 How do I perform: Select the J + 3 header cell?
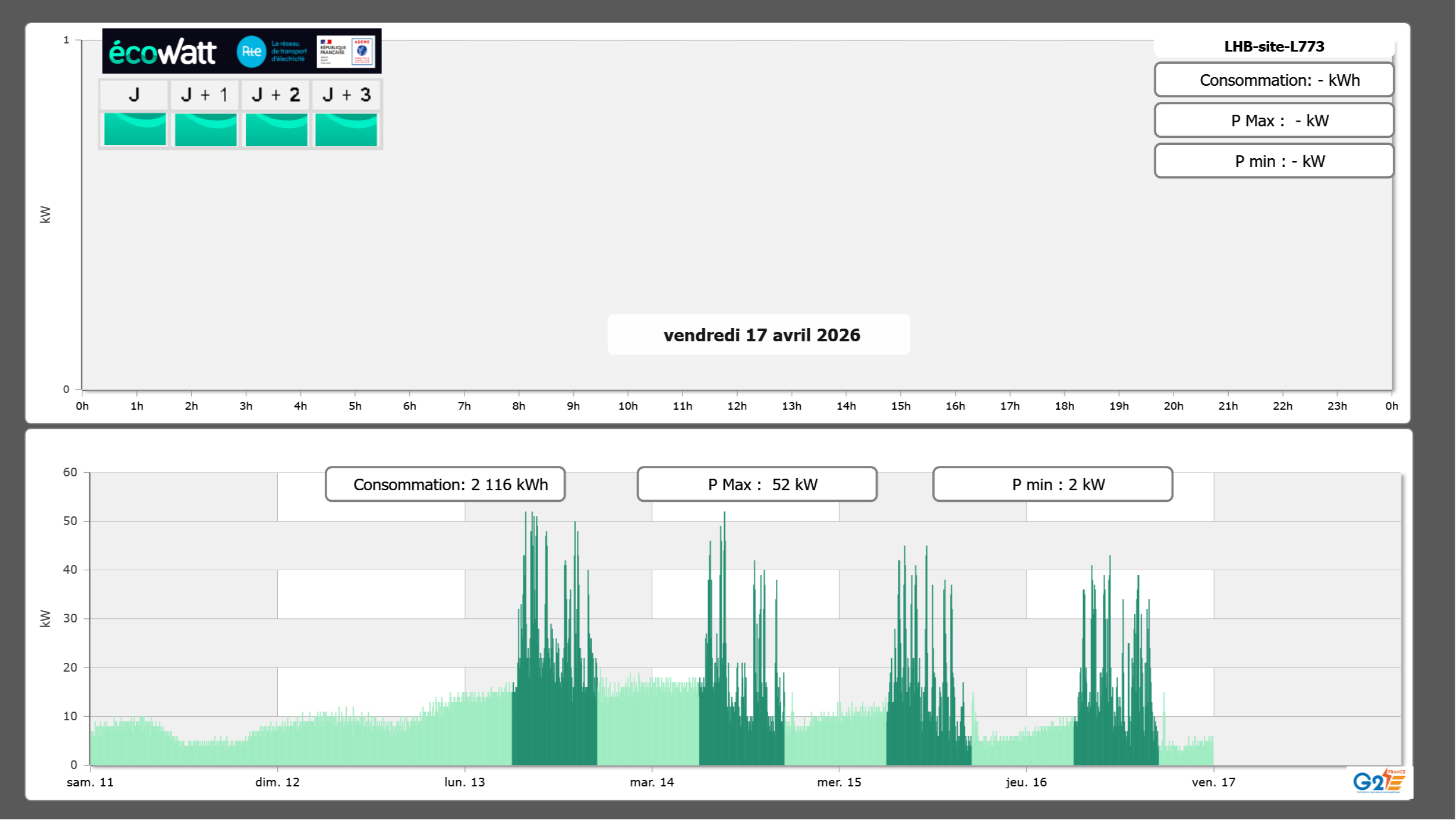[346, 94]
